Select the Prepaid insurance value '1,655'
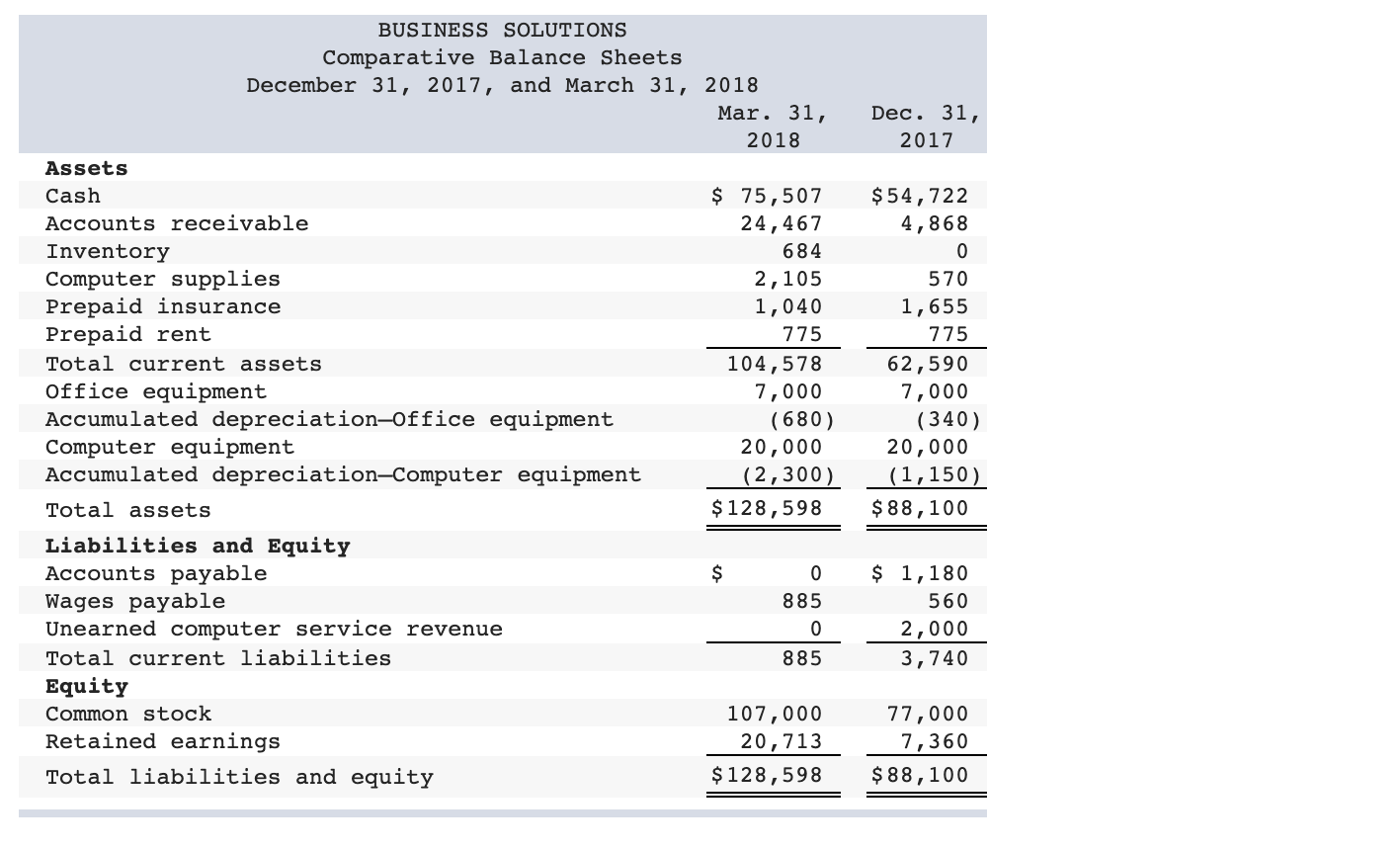 coord(935,306)
